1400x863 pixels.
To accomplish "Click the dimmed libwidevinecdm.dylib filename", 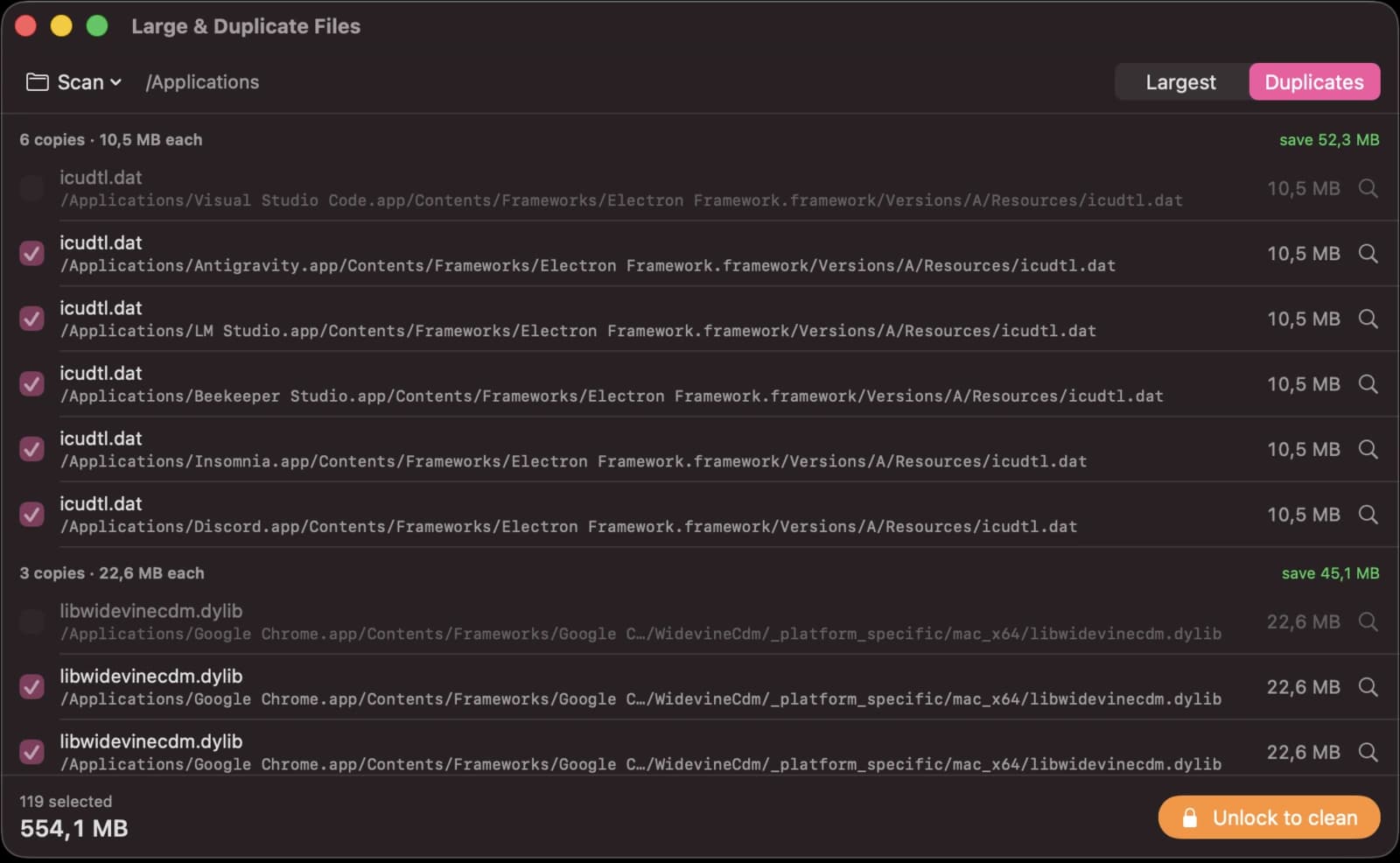I will pyautogui.click(x=151, y=611).
